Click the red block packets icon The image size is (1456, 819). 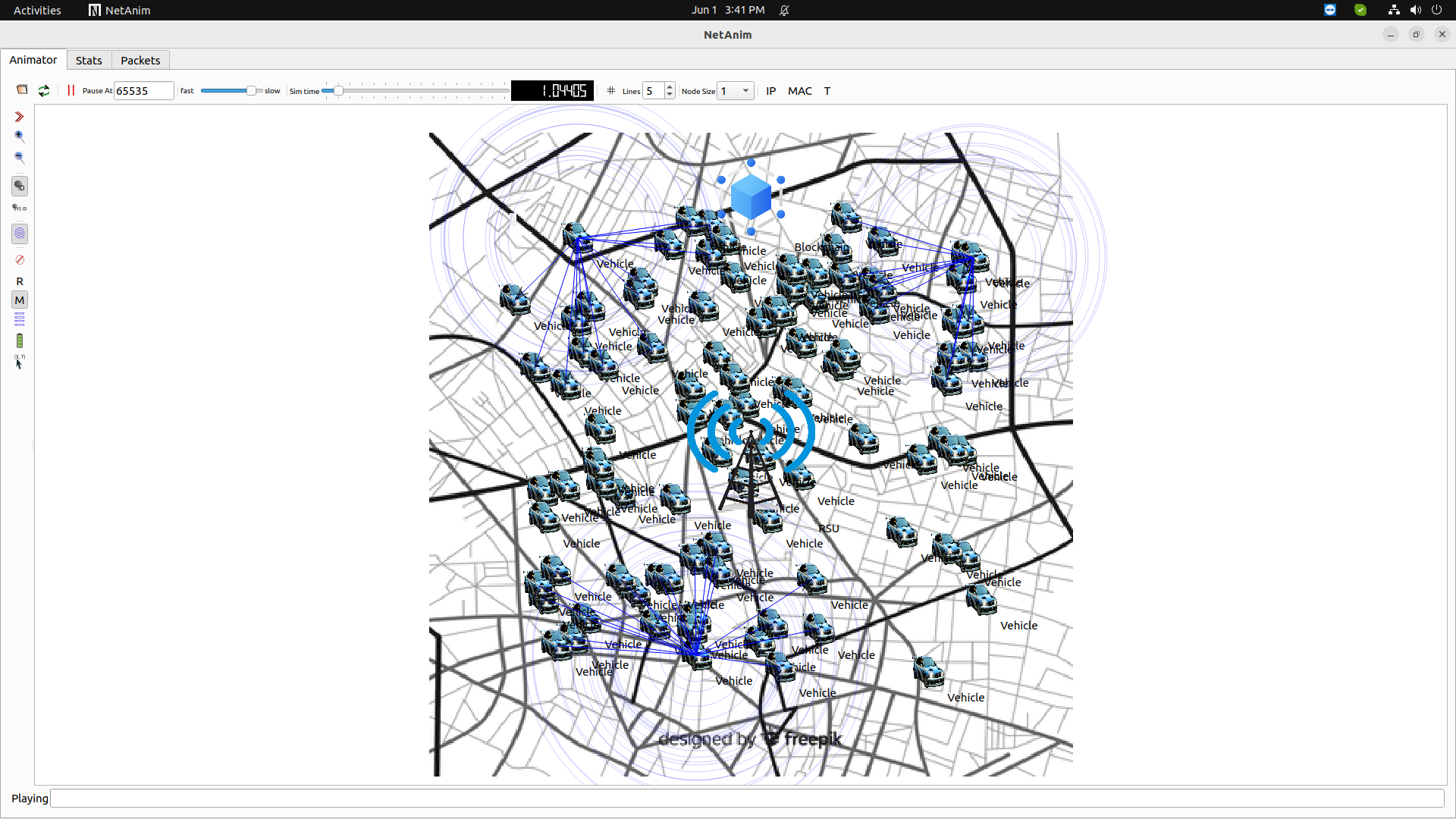click(20, 260)
